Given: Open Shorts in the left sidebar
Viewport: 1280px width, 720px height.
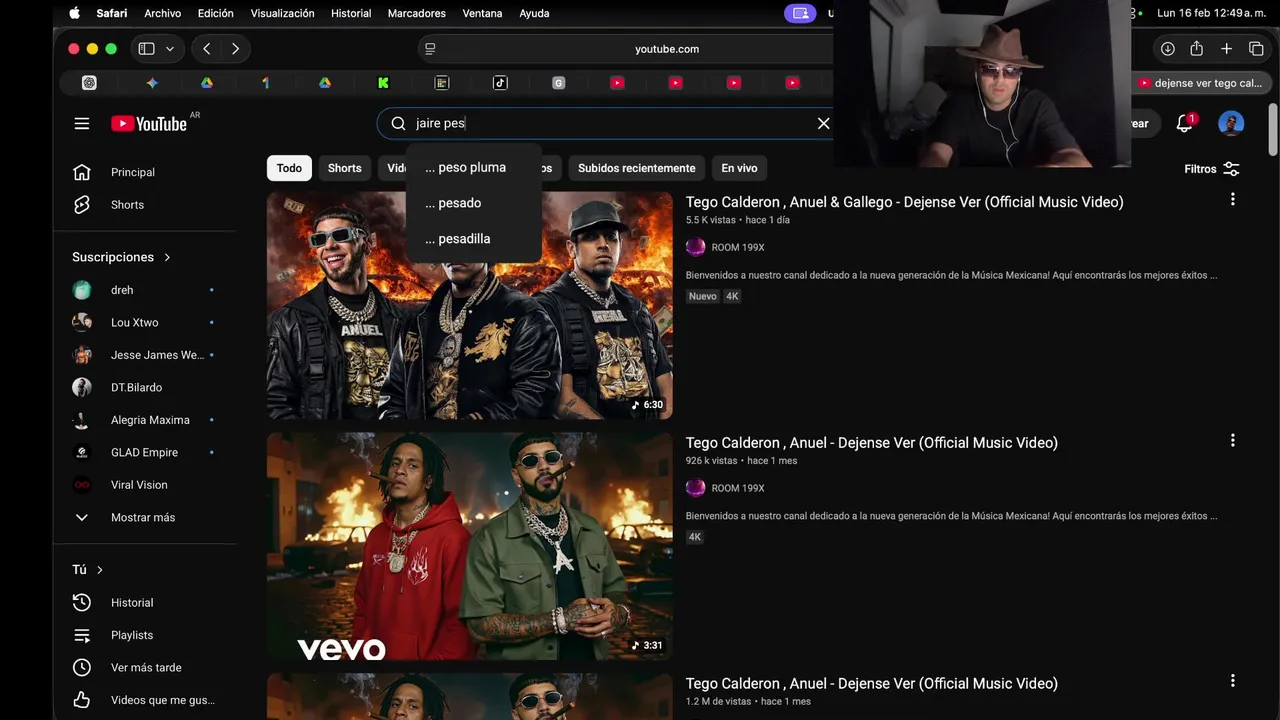Looking at the screenshot, I should (x=127, y=204).
